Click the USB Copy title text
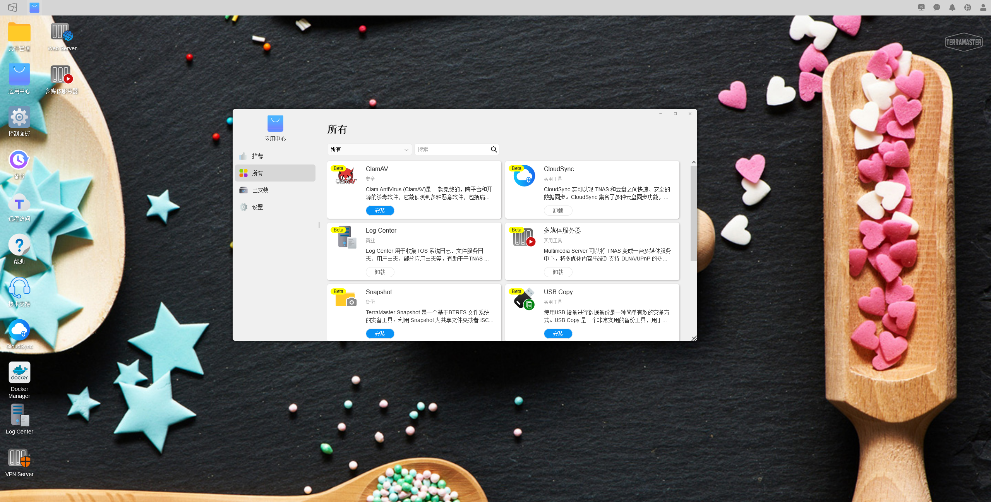 558,292
